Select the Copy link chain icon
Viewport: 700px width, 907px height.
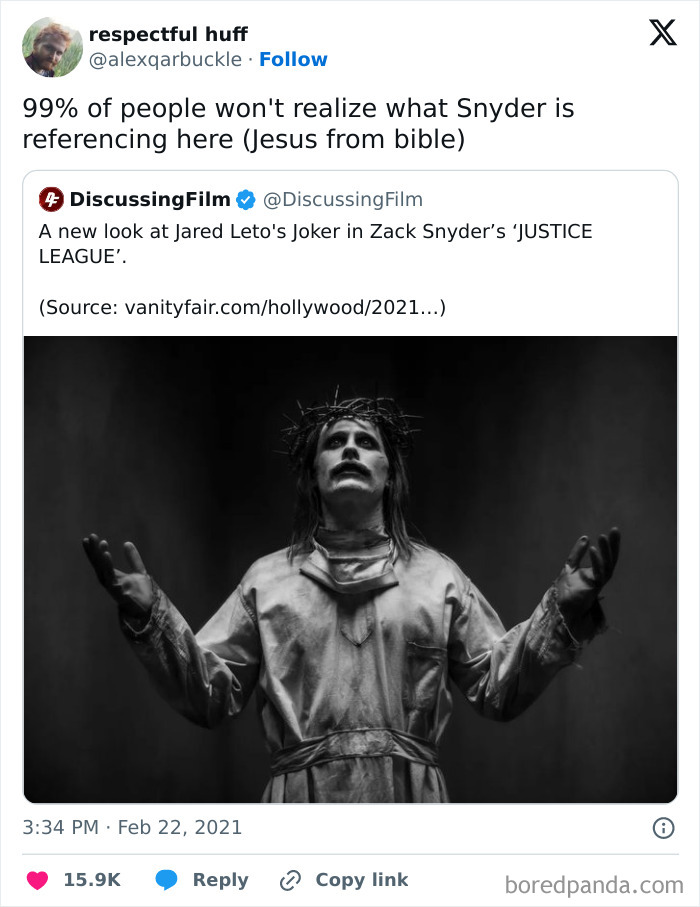point(289,880)
